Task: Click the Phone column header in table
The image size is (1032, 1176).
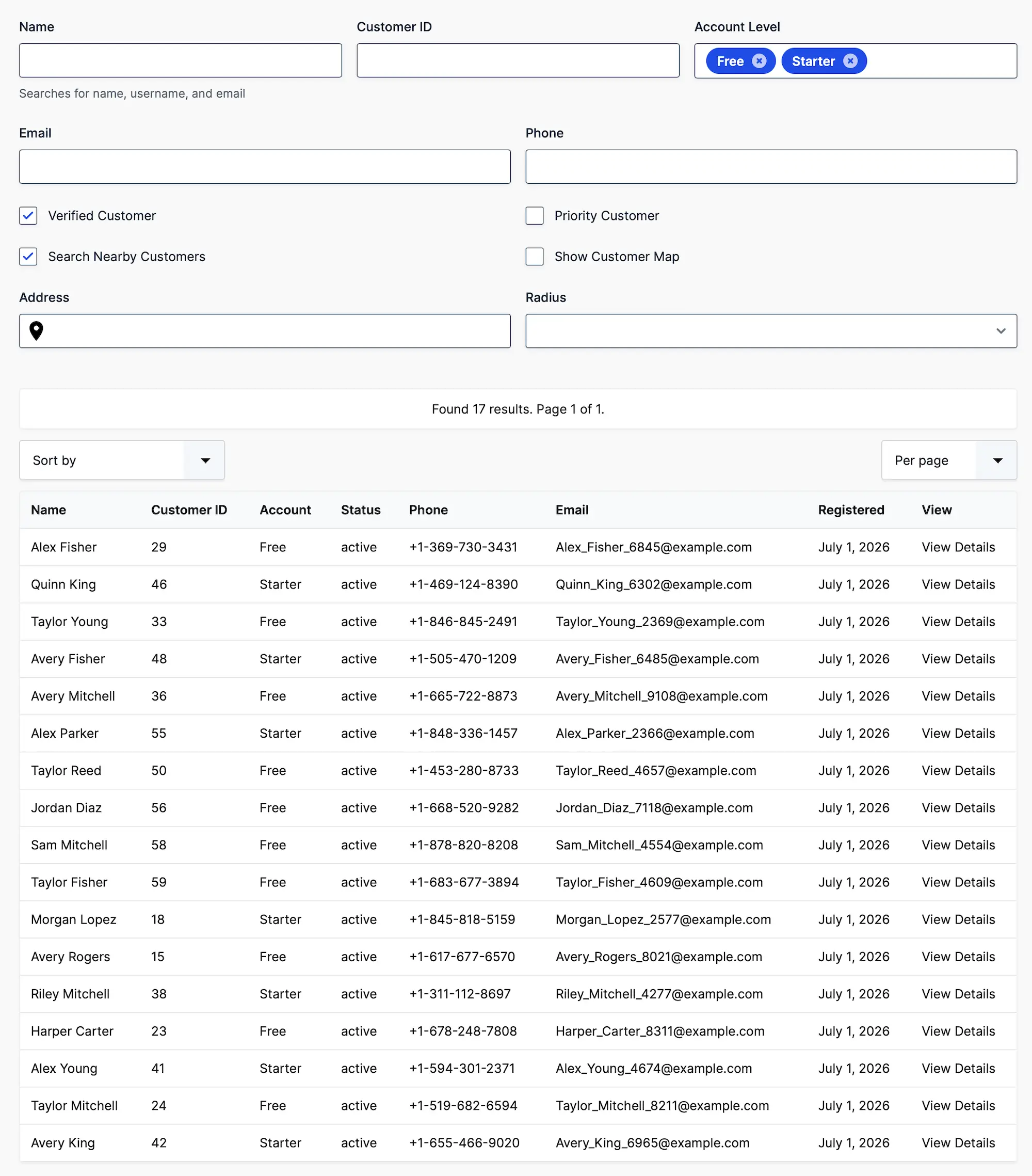Action: coord(428,510)
